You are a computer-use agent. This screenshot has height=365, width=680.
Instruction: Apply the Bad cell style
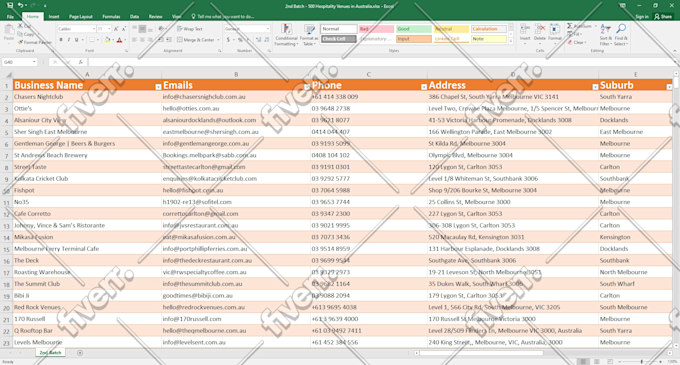[376, 29]
